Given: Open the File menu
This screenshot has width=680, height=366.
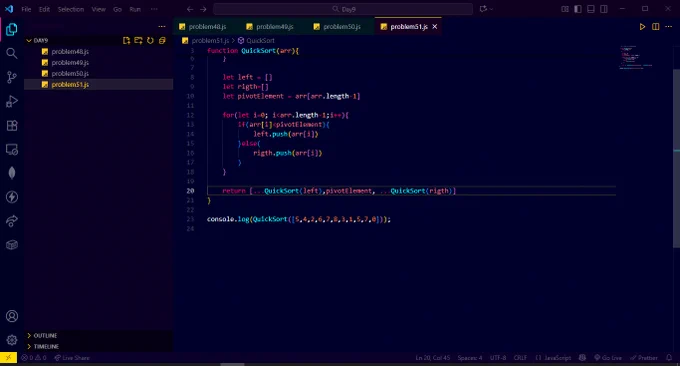Looking at the screenshot, I should (x=26, y=9).
